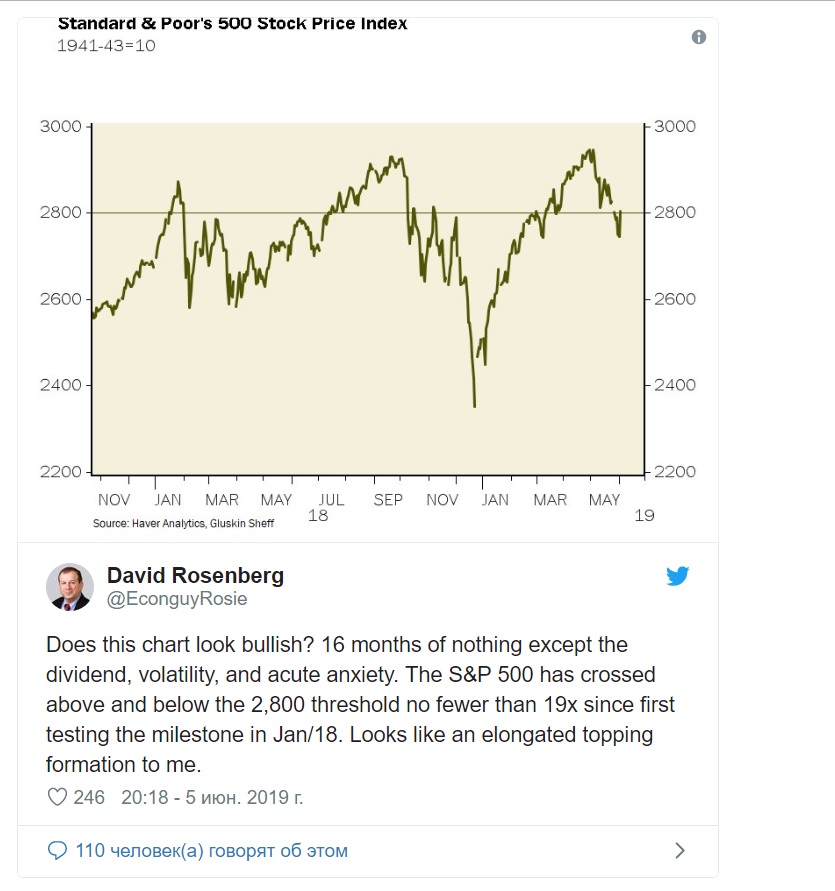The image size is (835, 891).
Task: Click the 20:18 - 5 июн. 2019 timestamp
Action: pyautogui.click(x=212, y=797)
